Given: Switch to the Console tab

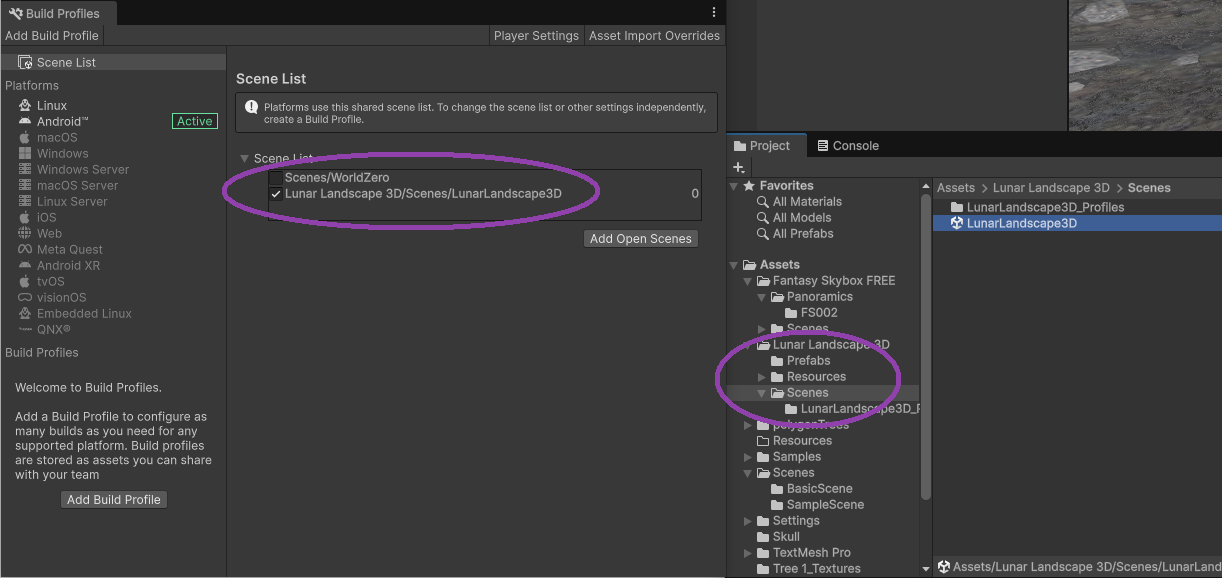Looking at the screenshot, I should (848, 145).
